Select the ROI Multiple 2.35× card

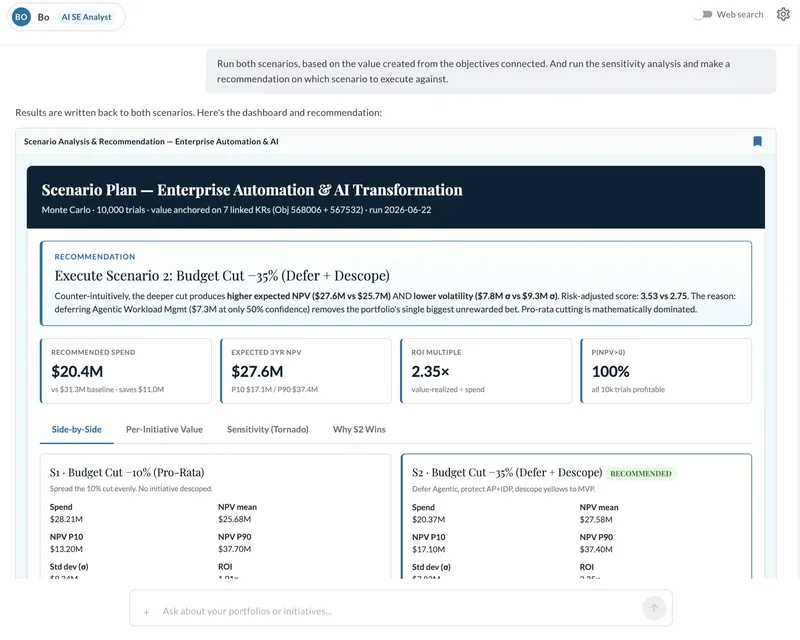point(486,371)
